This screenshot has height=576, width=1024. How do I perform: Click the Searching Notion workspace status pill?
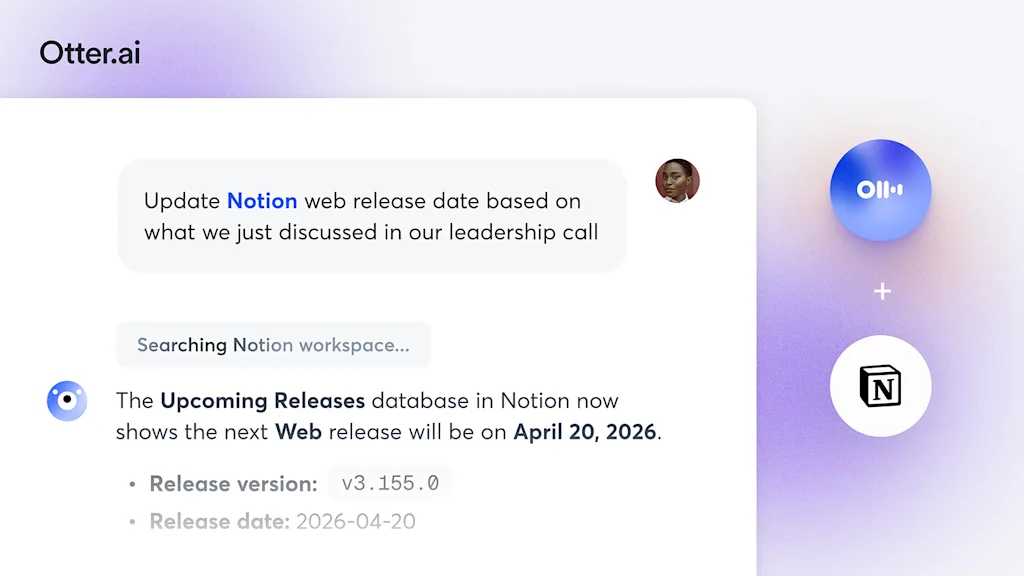(273, 345)
